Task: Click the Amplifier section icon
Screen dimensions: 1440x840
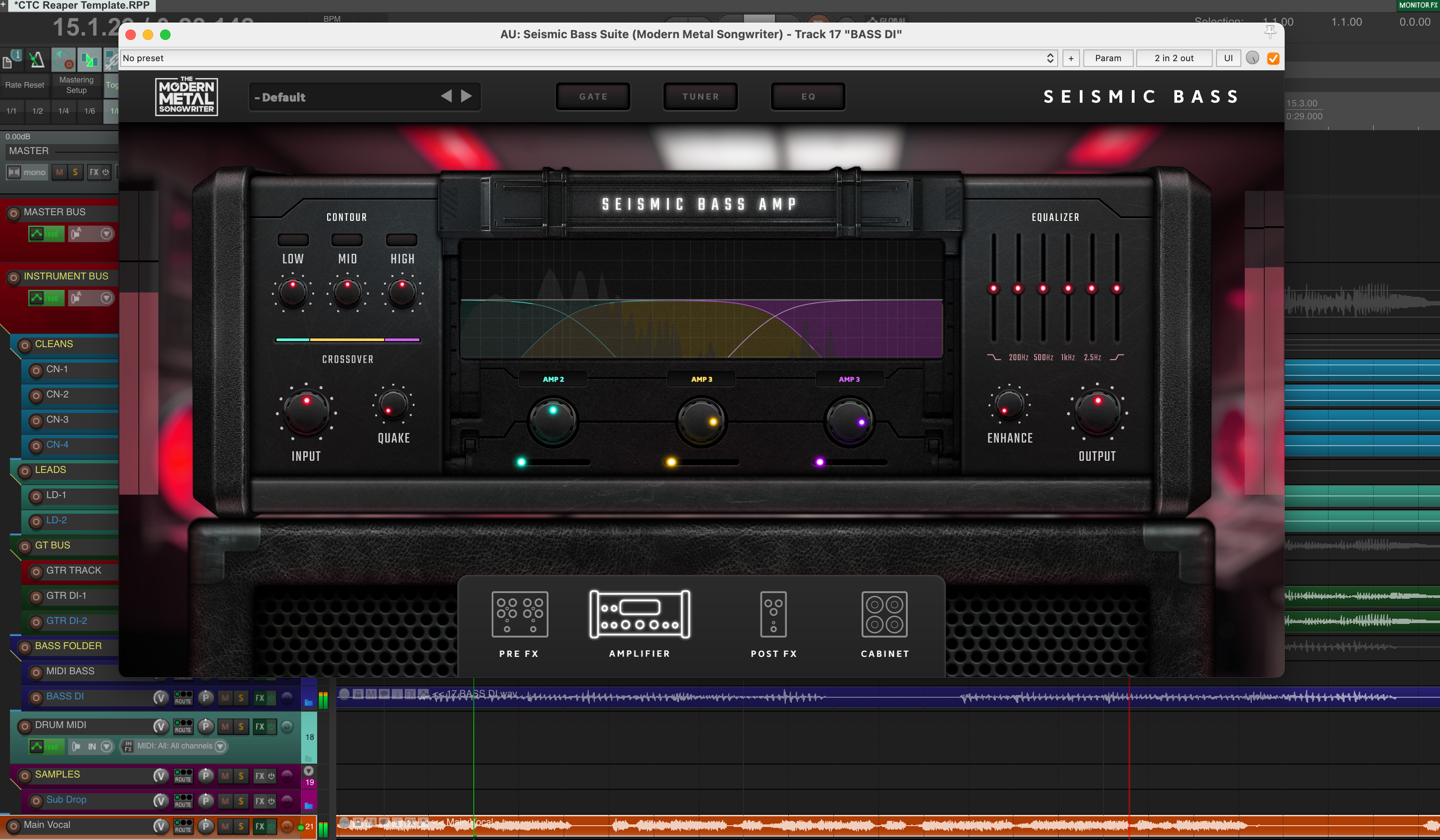Action: [x=640, y=614]
